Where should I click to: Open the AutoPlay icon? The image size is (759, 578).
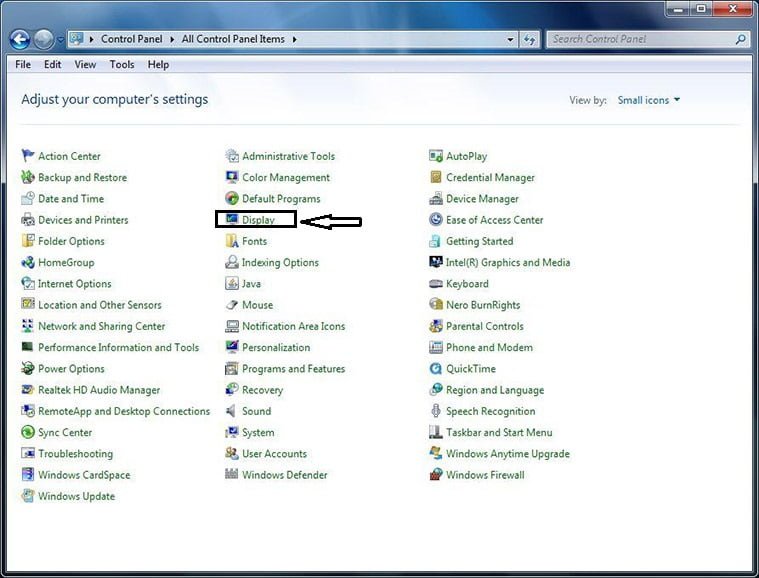pyautogui.click(x=436, y=155)
